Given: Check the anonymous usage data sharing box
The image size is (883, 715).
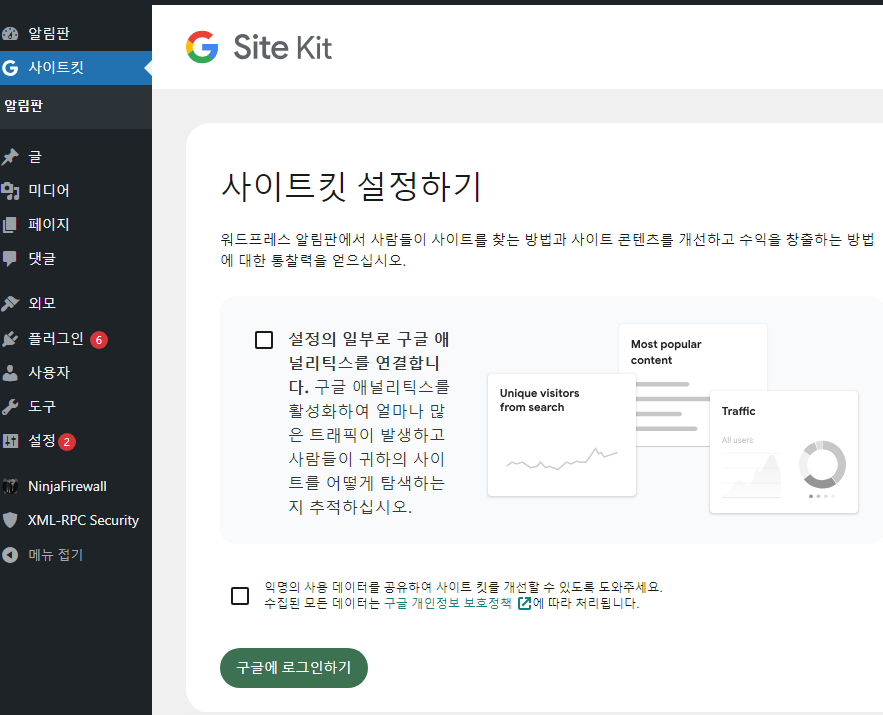Looking at the screenshot, I should pyautogui.click(x=240, y=595).
